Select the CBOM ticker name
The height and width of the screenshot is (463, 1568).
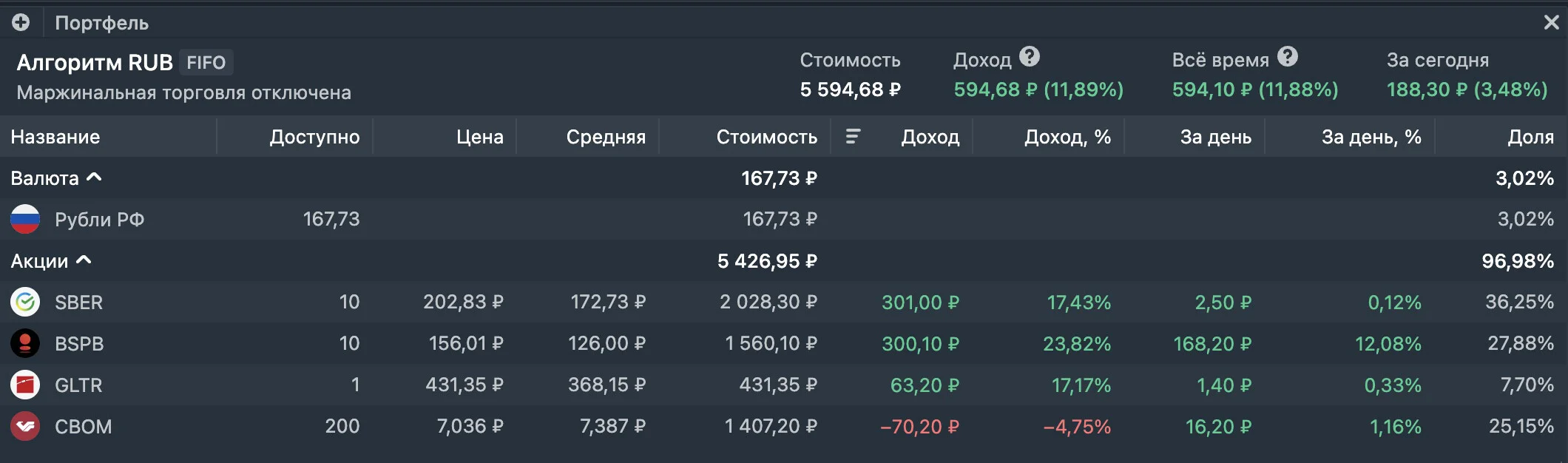83,427
